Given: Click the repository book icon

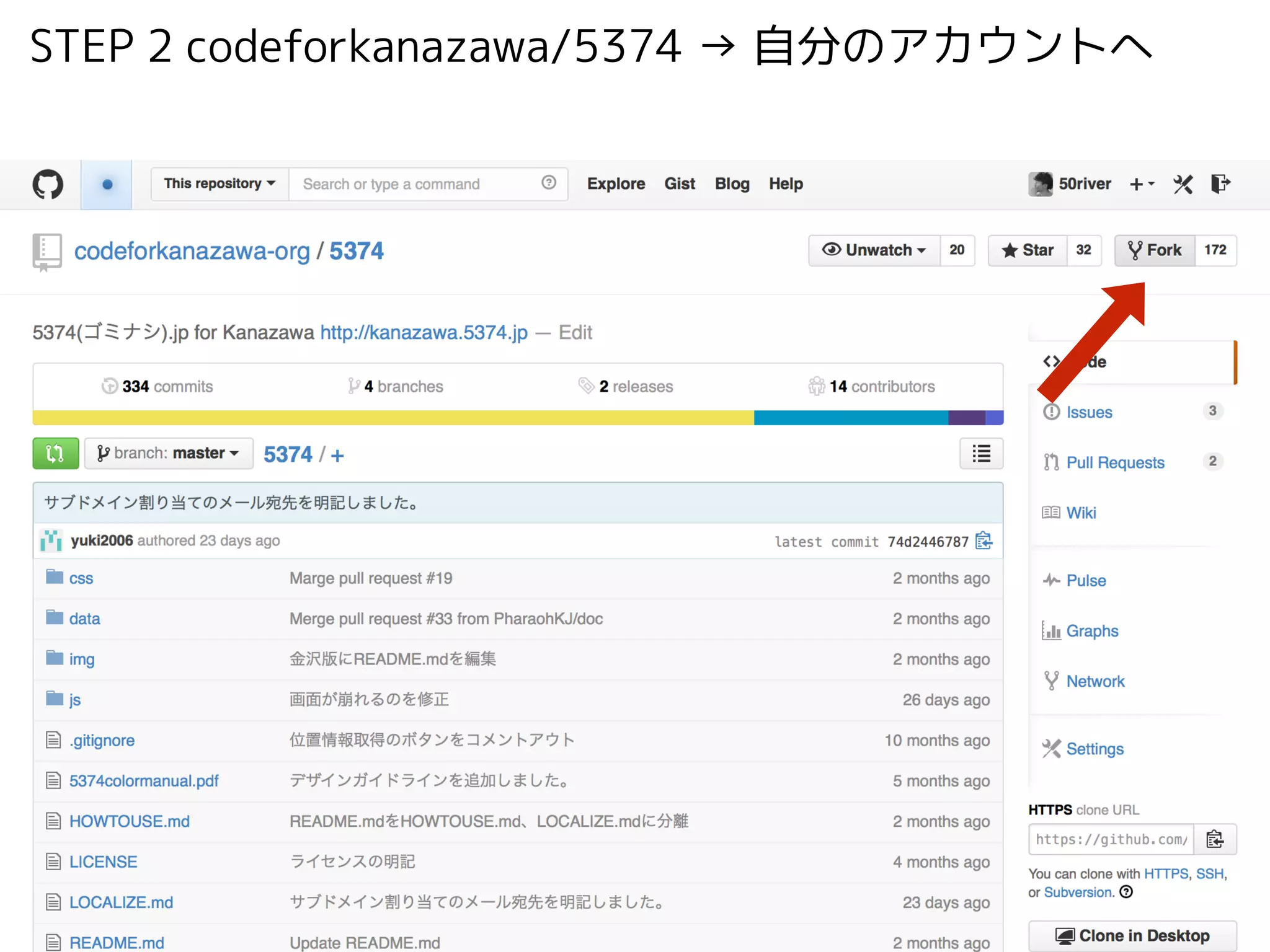Looking at the screenshot, I should (x=47, y=252).
